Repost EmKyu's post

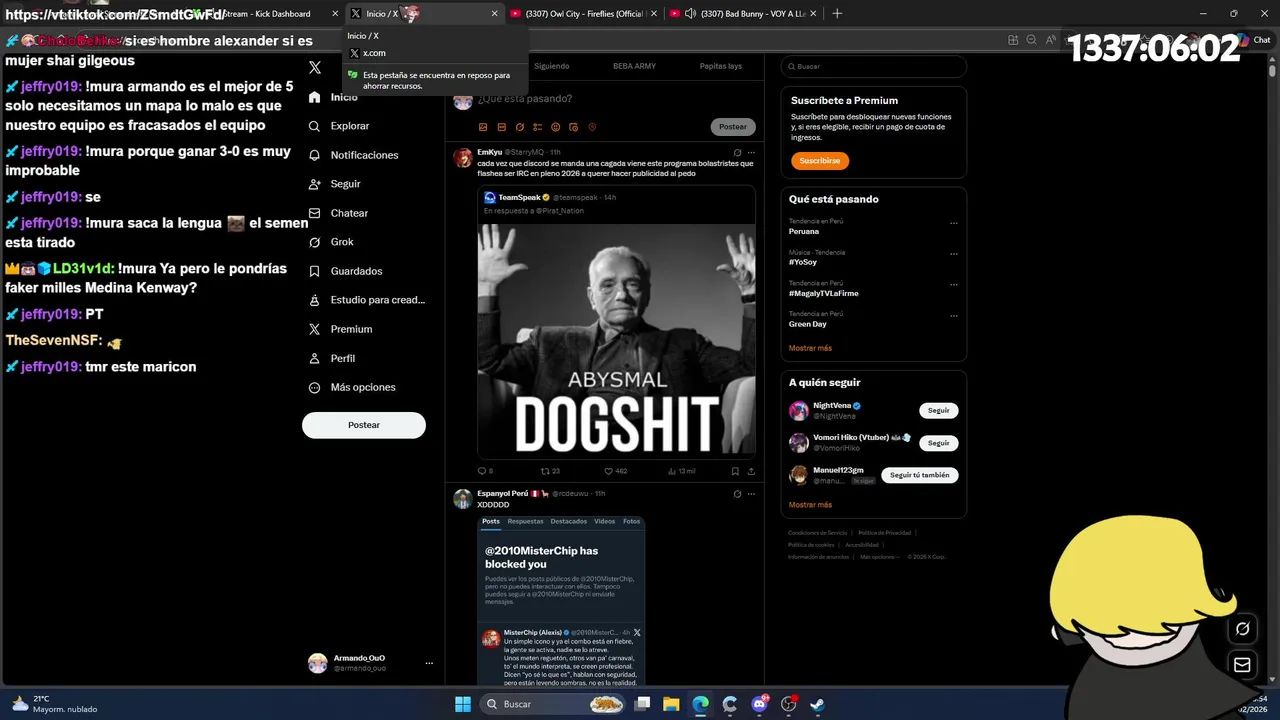[x=550, y=471]
